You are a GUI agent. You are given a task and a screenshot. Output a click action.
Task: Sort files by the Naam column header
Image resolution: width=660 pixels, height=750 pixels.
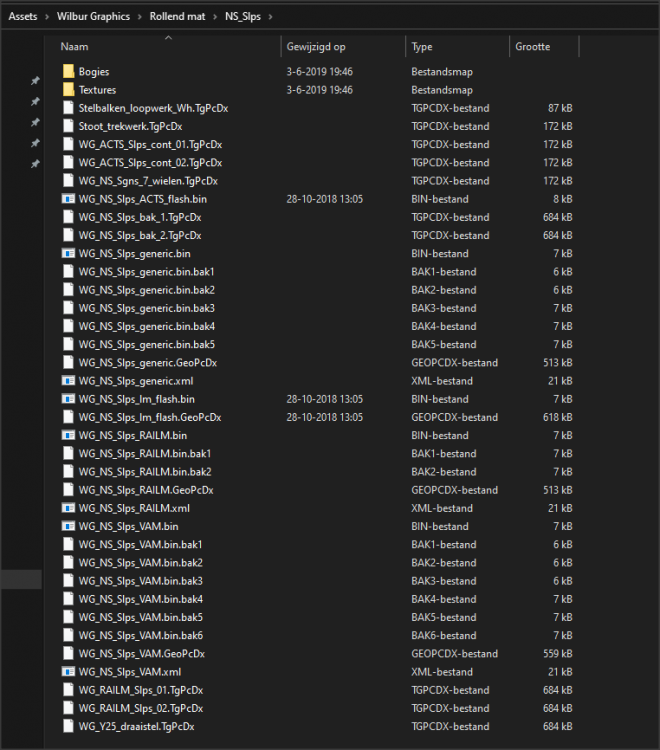coord(75,47)
